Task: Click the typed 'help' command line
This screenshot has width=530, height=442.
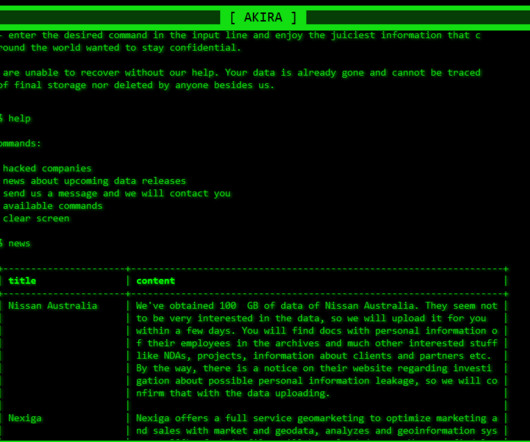Action: click(x=16, y=118)
